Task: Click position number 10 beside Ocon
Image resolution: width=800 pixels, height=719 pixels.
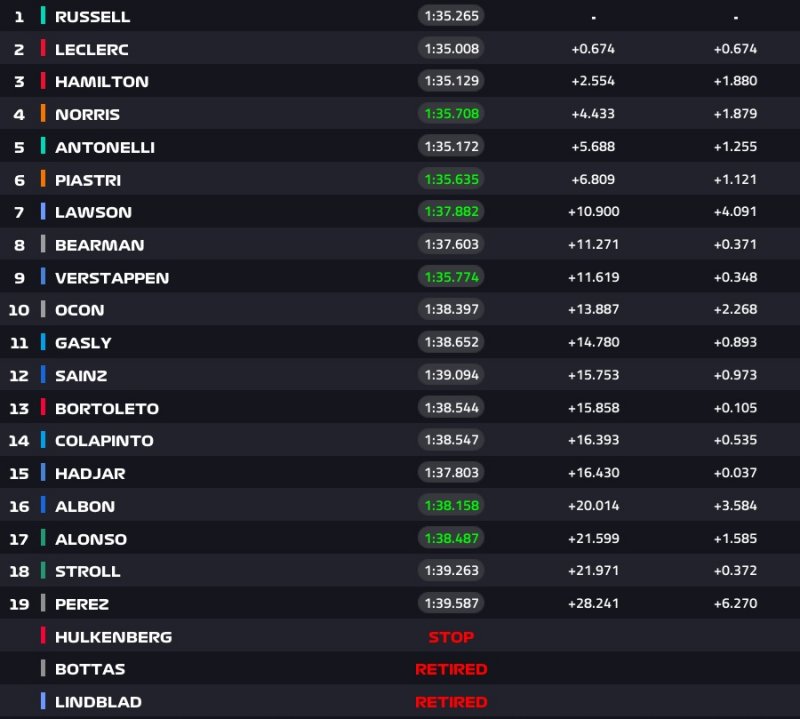Action: pyautogui.click(x=19, y=310)
